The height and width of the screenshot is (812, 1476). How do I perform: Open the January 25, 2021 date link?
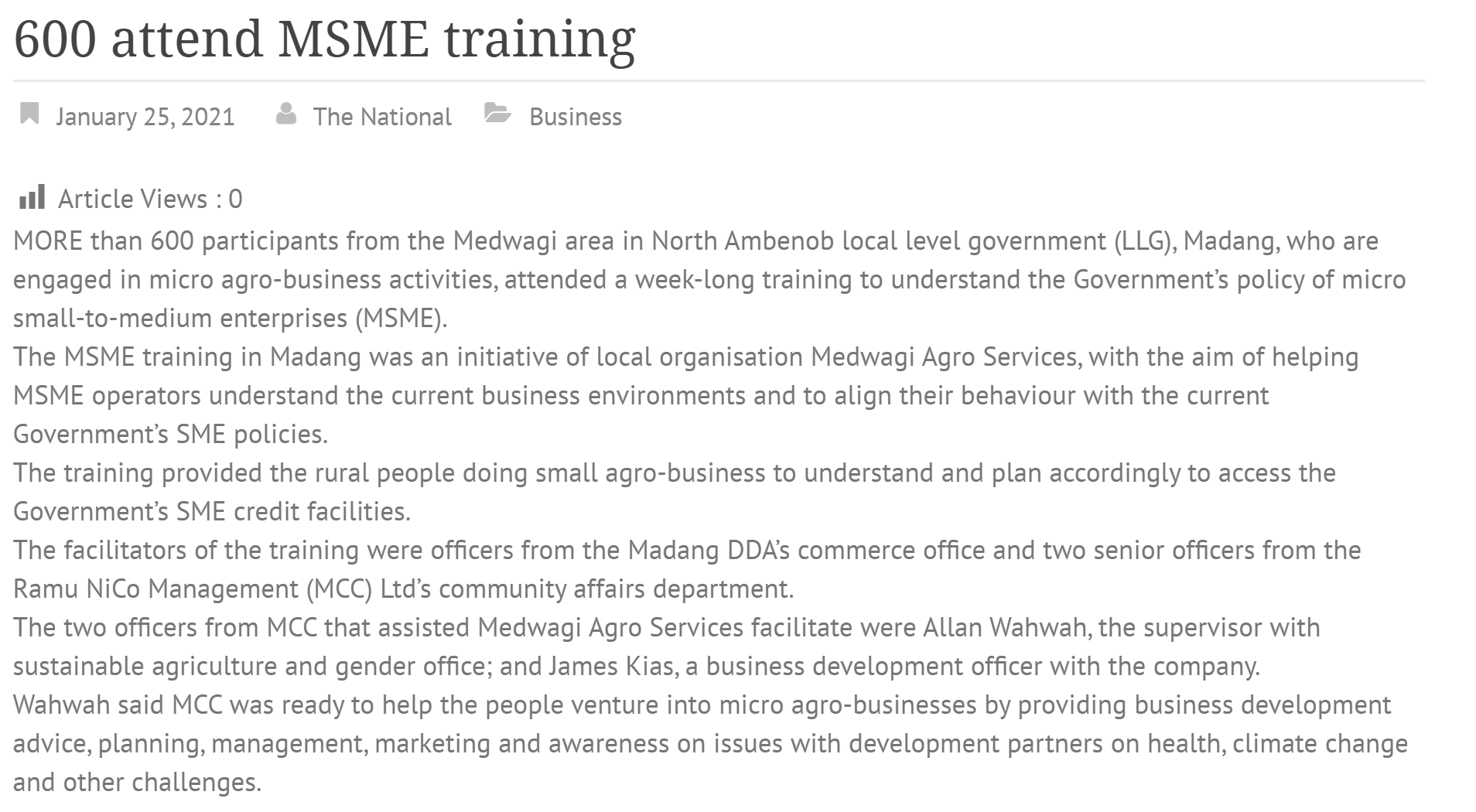click(x=145, y=117)
